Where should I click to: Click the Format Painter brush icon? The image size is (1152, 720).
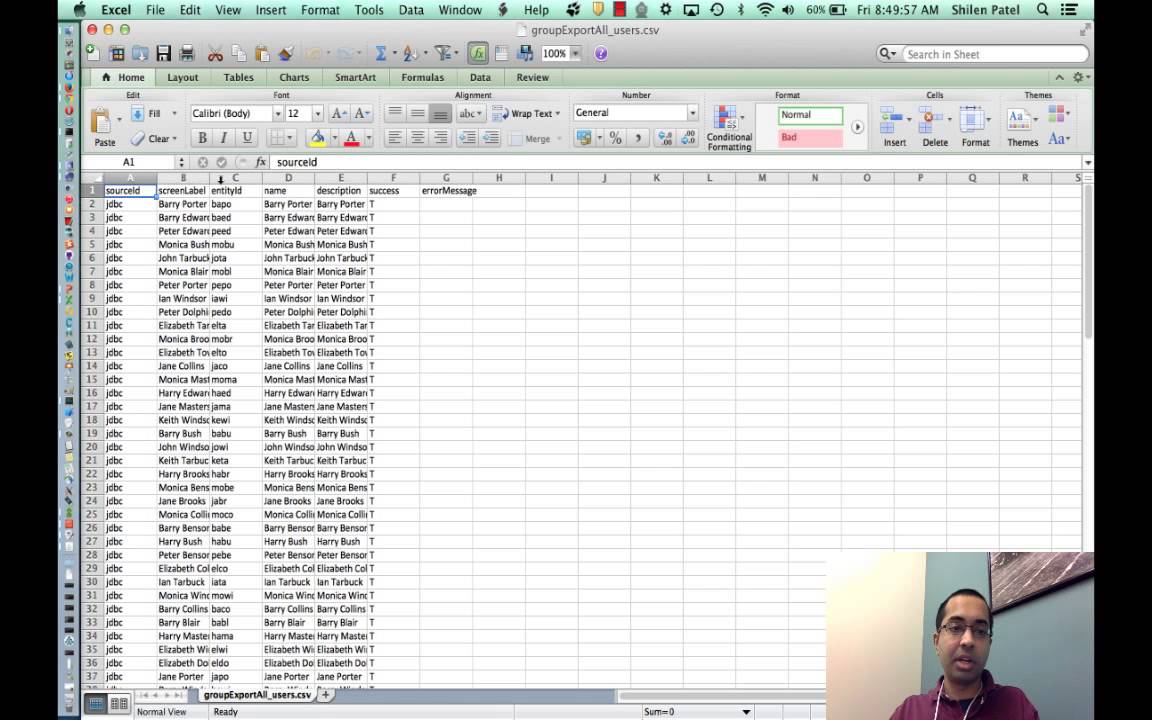click(286, 53)
